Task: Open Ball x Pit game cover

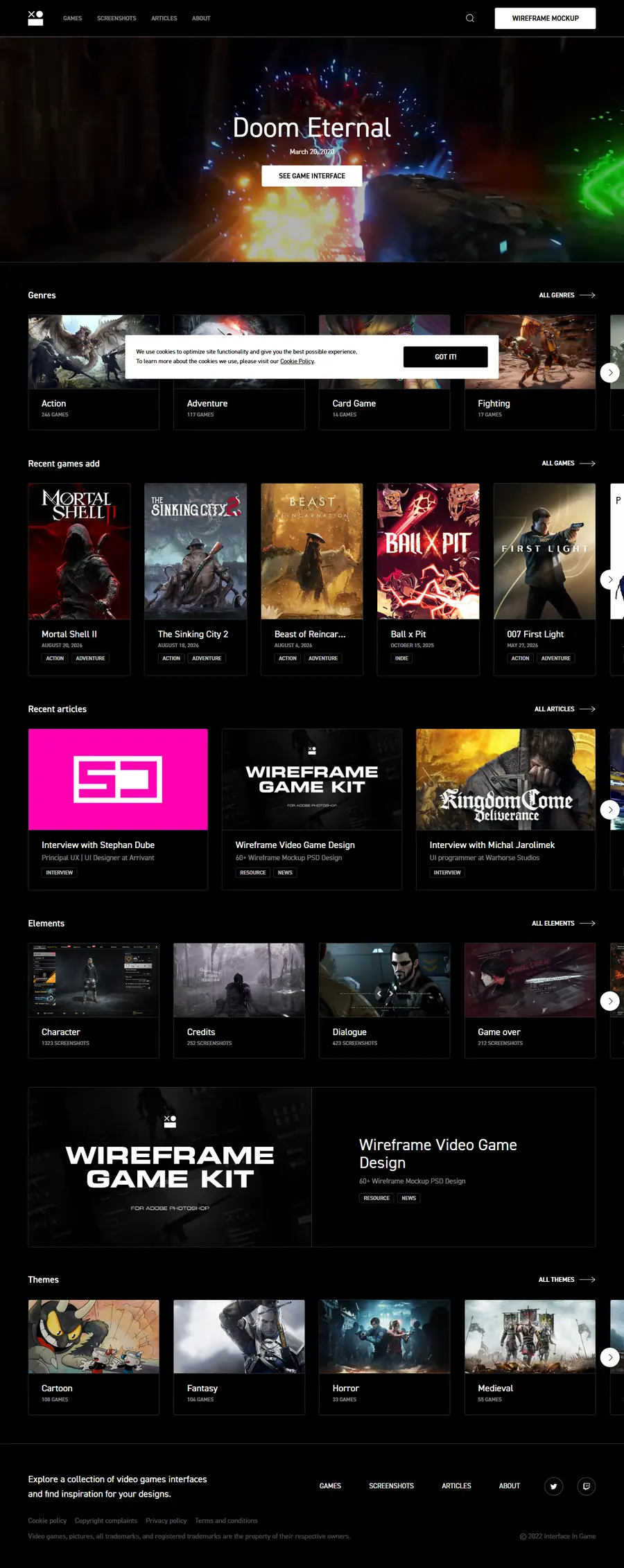Action: (428, 551)
